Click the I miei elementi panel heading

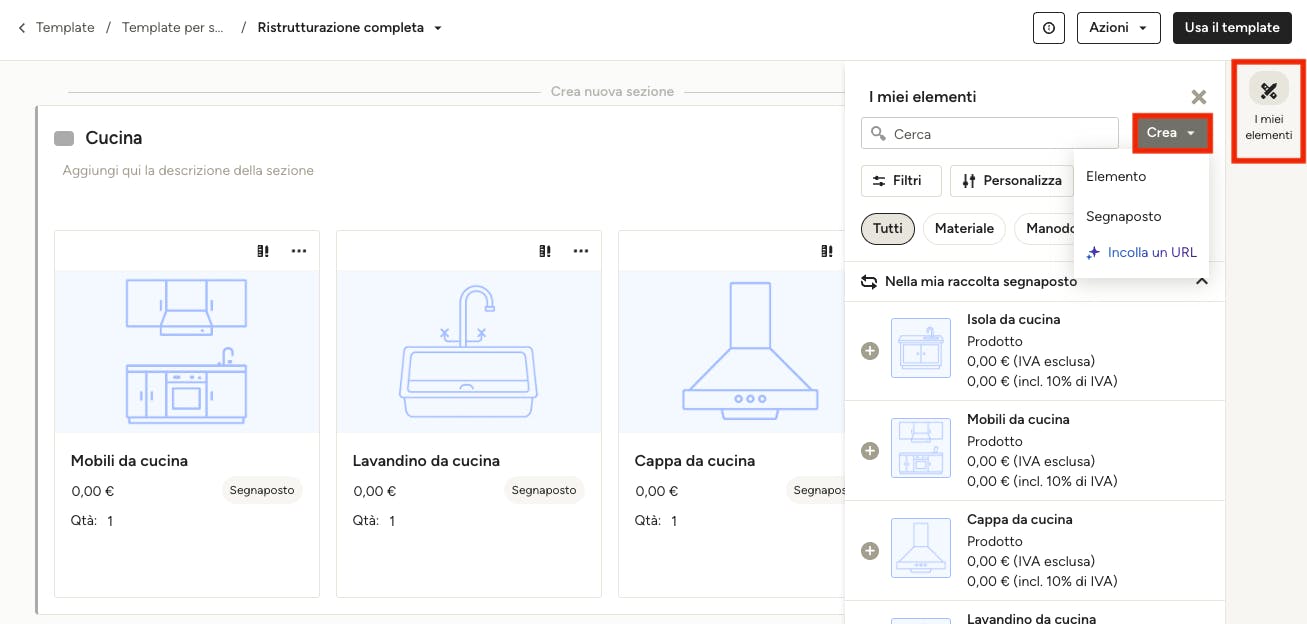point(922,97)
